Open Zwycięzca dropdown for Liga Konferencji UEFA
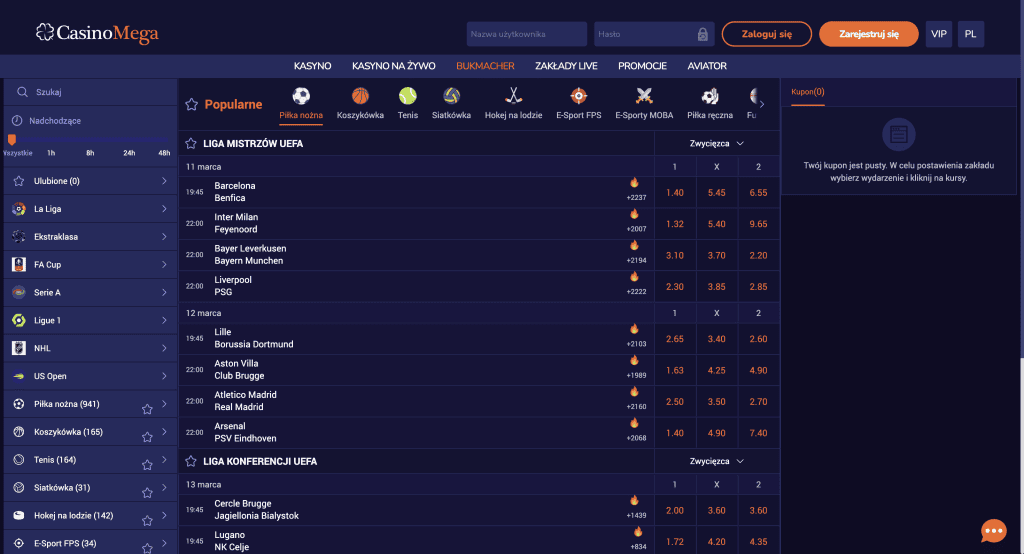 [x=716, y=461]
